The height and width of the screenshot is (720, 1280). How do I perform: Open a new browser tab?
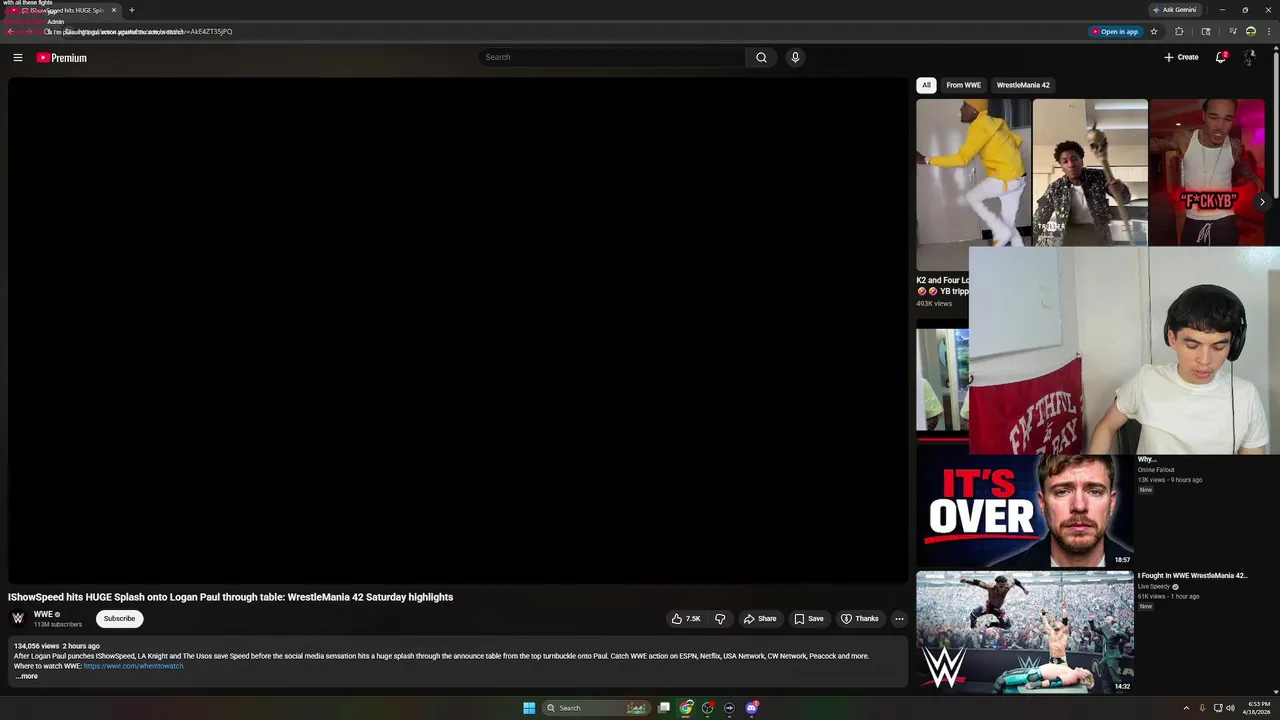(x=131, y=10)
